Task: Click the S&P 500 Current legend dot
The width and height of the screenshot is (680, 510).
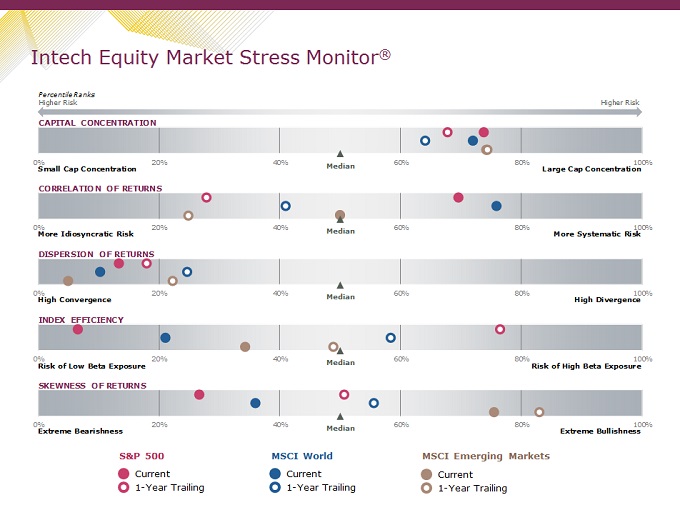Action: point(124,474)
